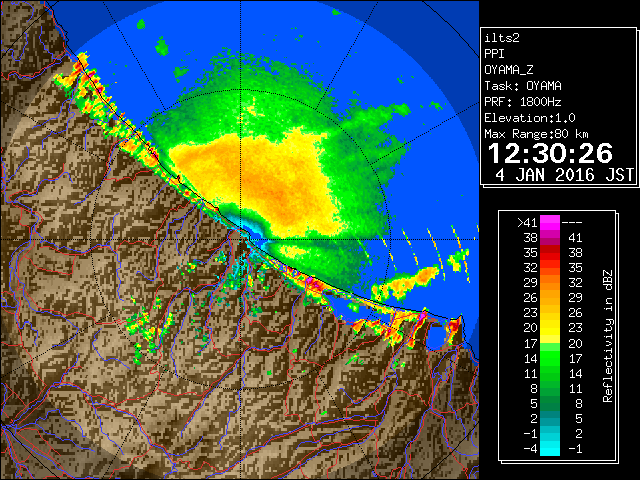Image resolution: width=640 pixels, height=480 pixels.
Task: Pick the cyan swatch beside '-4'
Action: click(550, 448)
